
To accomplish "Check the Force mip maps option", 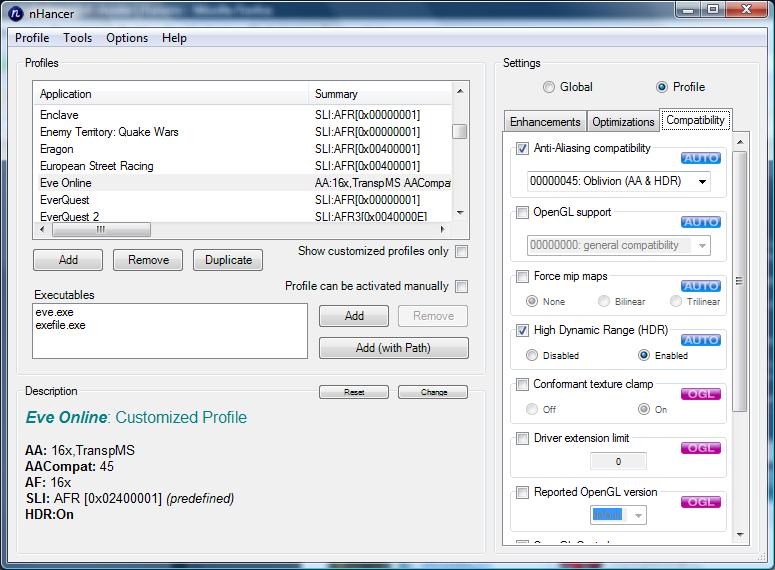I will point(522,276).
